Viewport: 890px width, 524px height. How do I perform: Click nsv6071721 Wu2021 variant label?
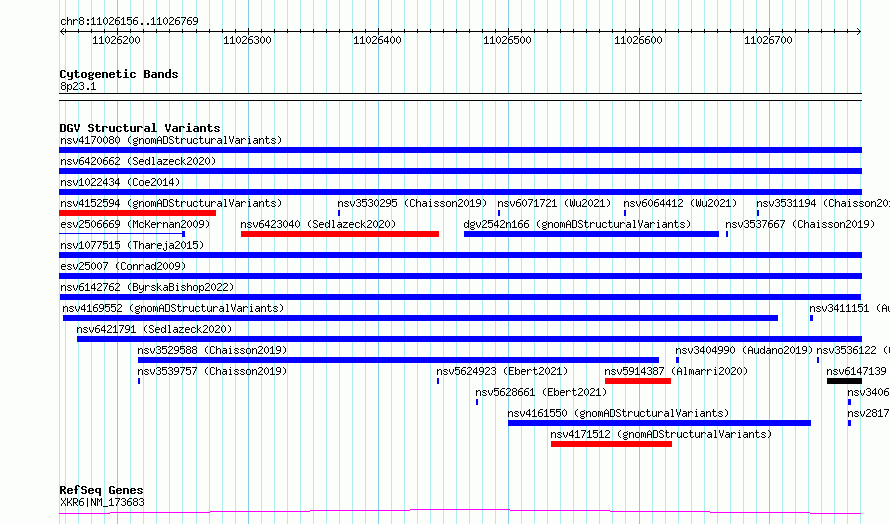point(554,203)
